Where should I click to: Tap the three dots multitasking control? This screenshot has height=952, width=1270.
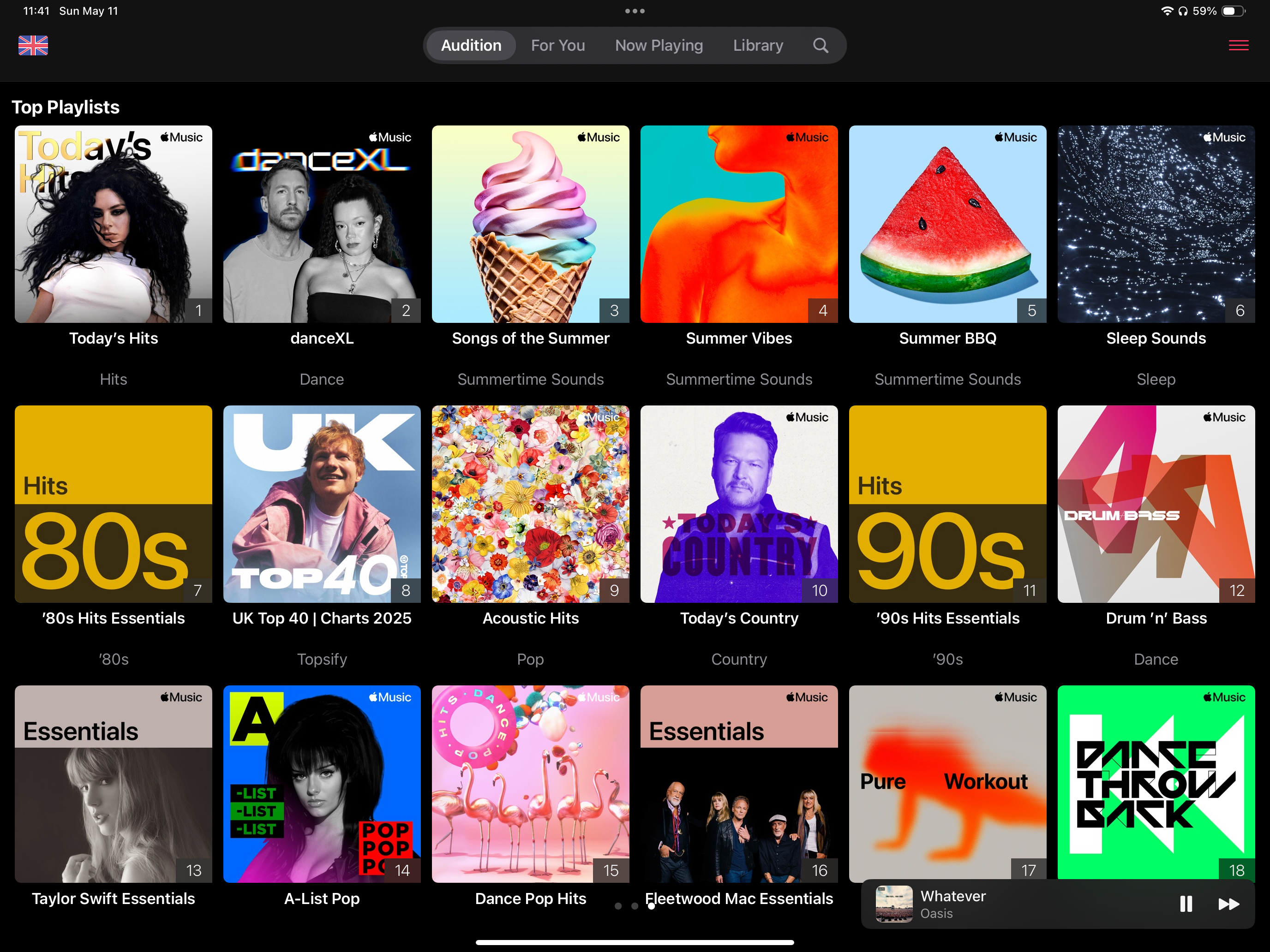[x=635, y=11]
